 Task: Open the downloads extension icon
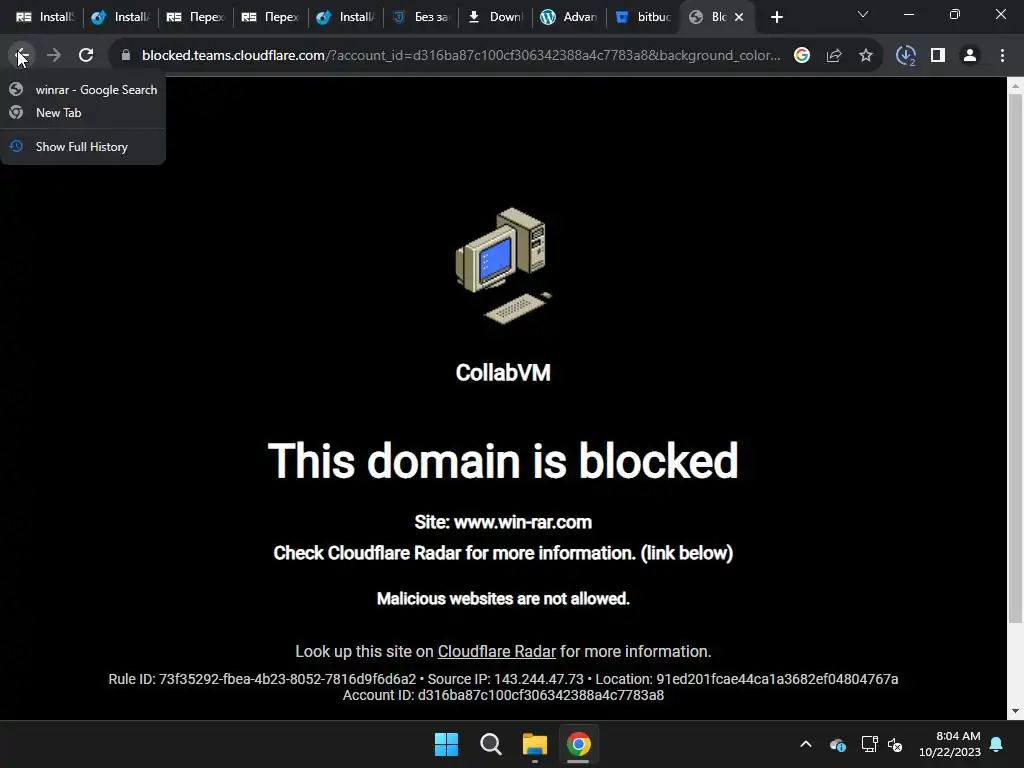[905, 56]
